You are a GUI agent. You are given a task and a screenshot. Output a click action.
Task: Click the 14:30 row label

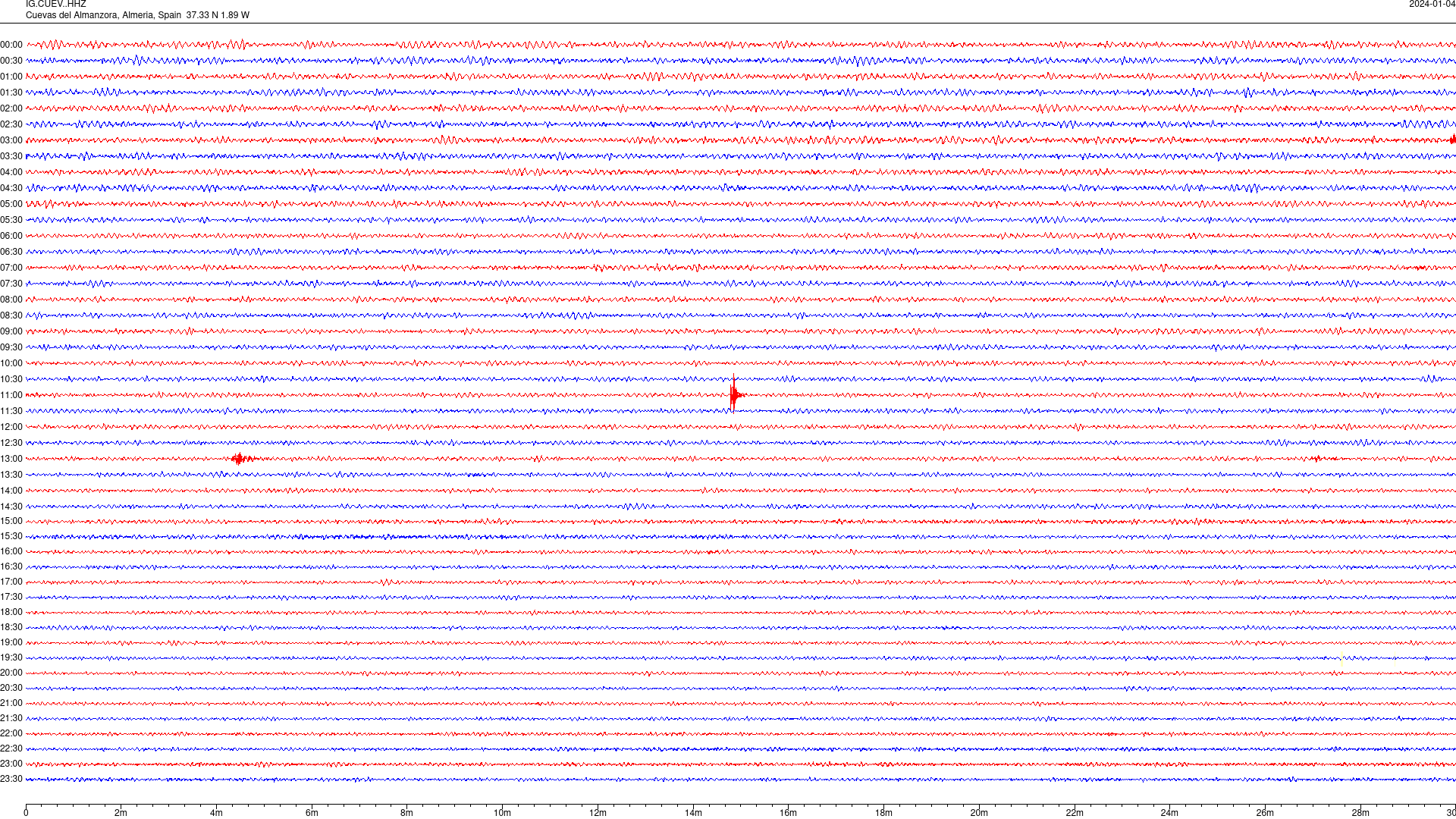[x=11, y=507]
